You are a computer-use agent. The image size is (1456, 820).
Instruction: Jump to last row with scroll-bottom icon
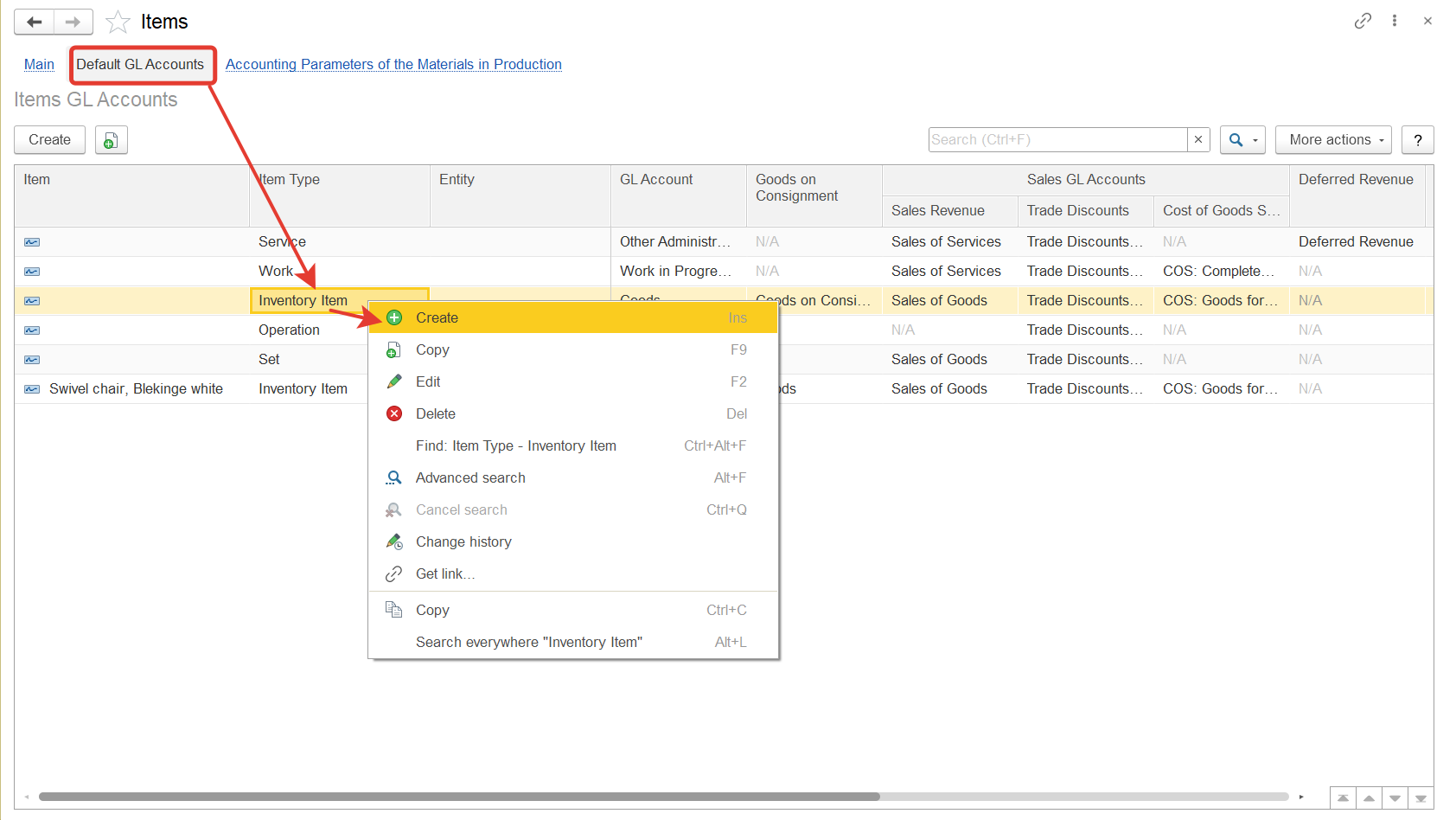(1421, 798)
